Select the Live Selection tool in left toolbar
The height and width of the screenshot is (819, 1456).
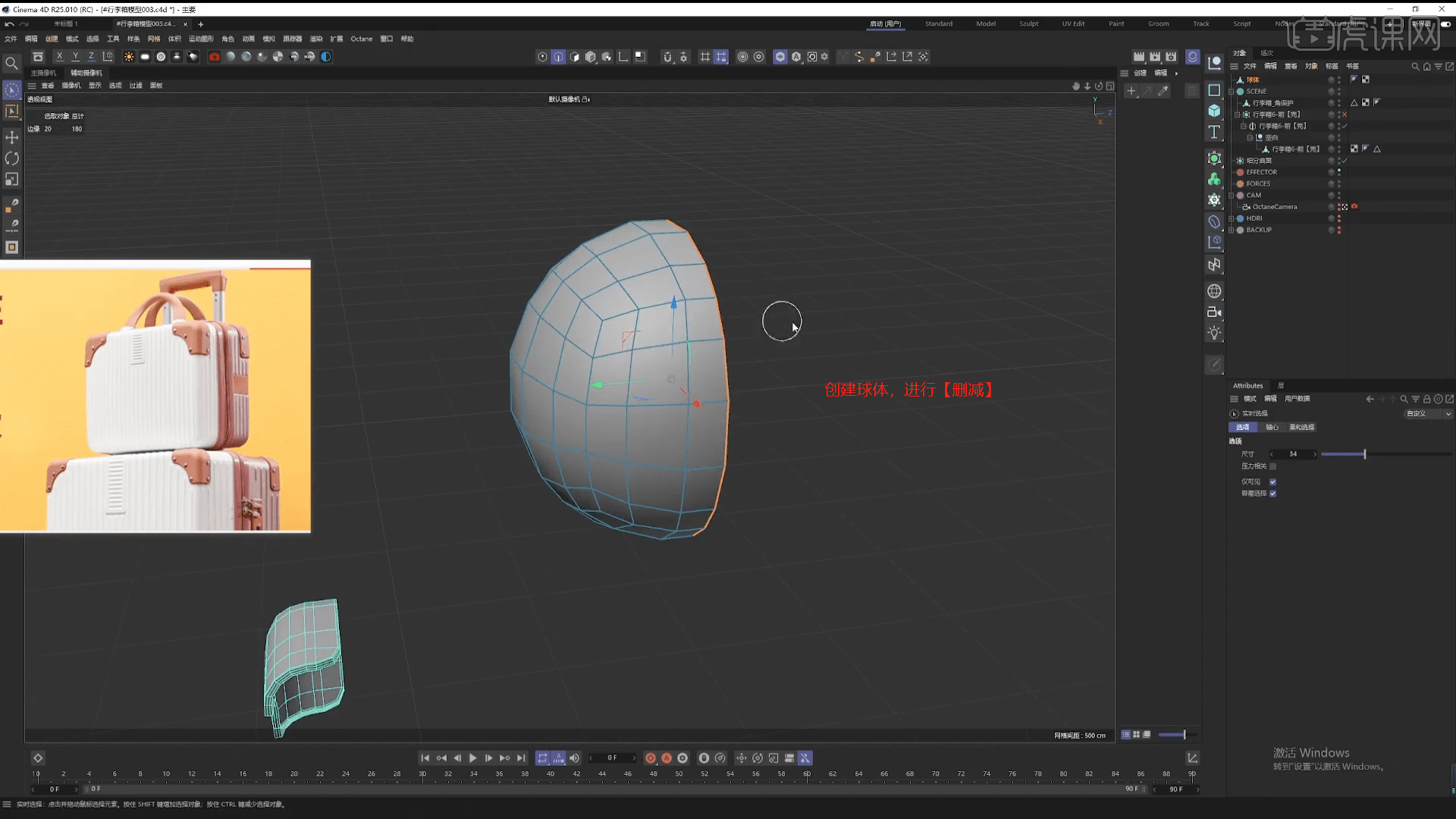[11, 90]
